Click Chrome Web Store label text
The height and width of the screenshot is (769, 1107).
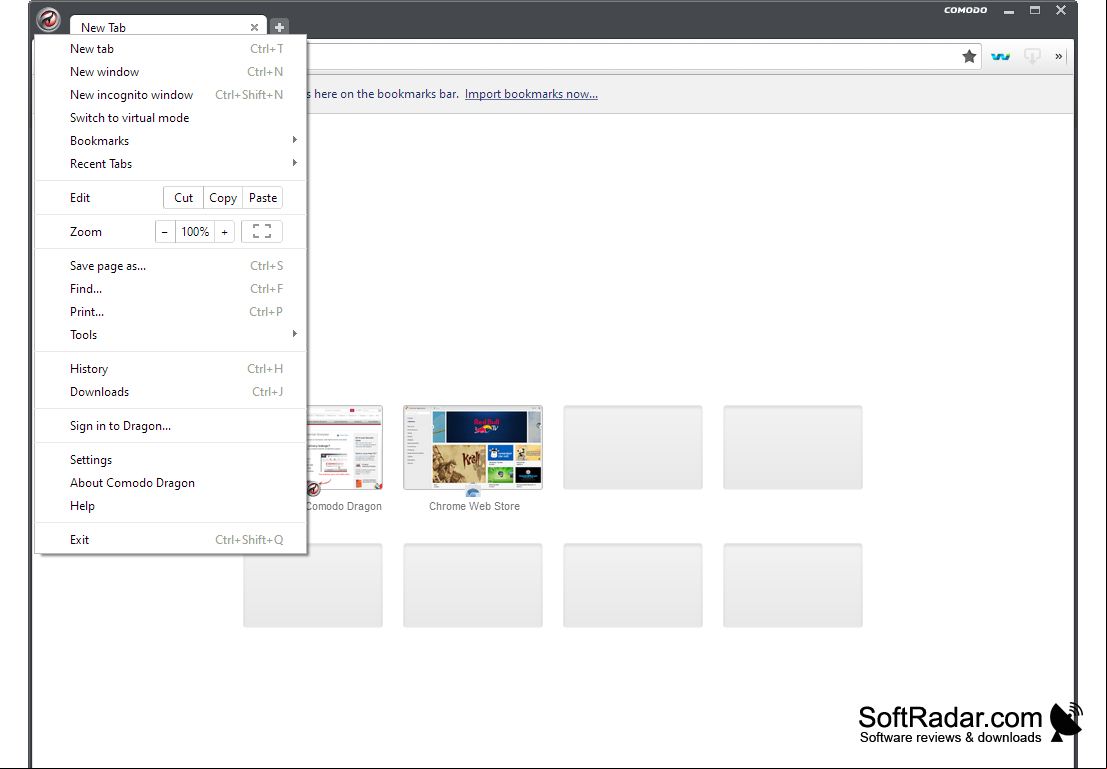(474, 506)
